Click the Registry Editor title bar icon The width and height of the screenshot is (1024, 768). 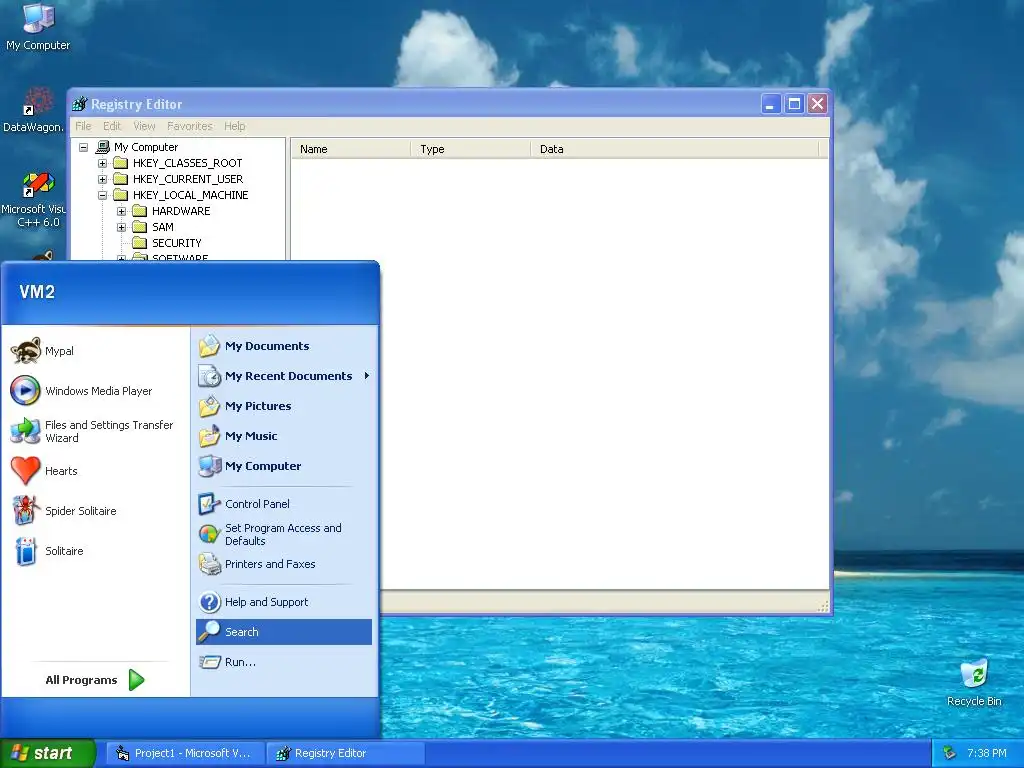tap(80, 104)
